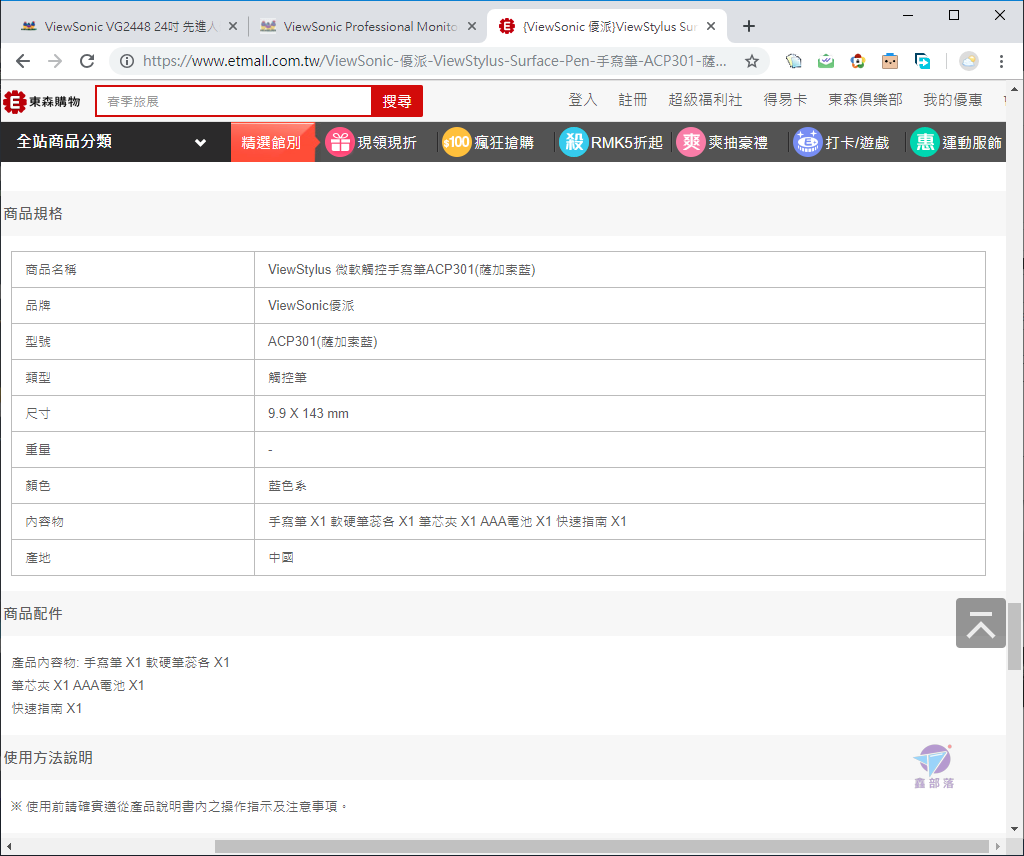Click the 商品規格 section heading
This screenshot has width=1024, height=856.
[x=33, y=214]
